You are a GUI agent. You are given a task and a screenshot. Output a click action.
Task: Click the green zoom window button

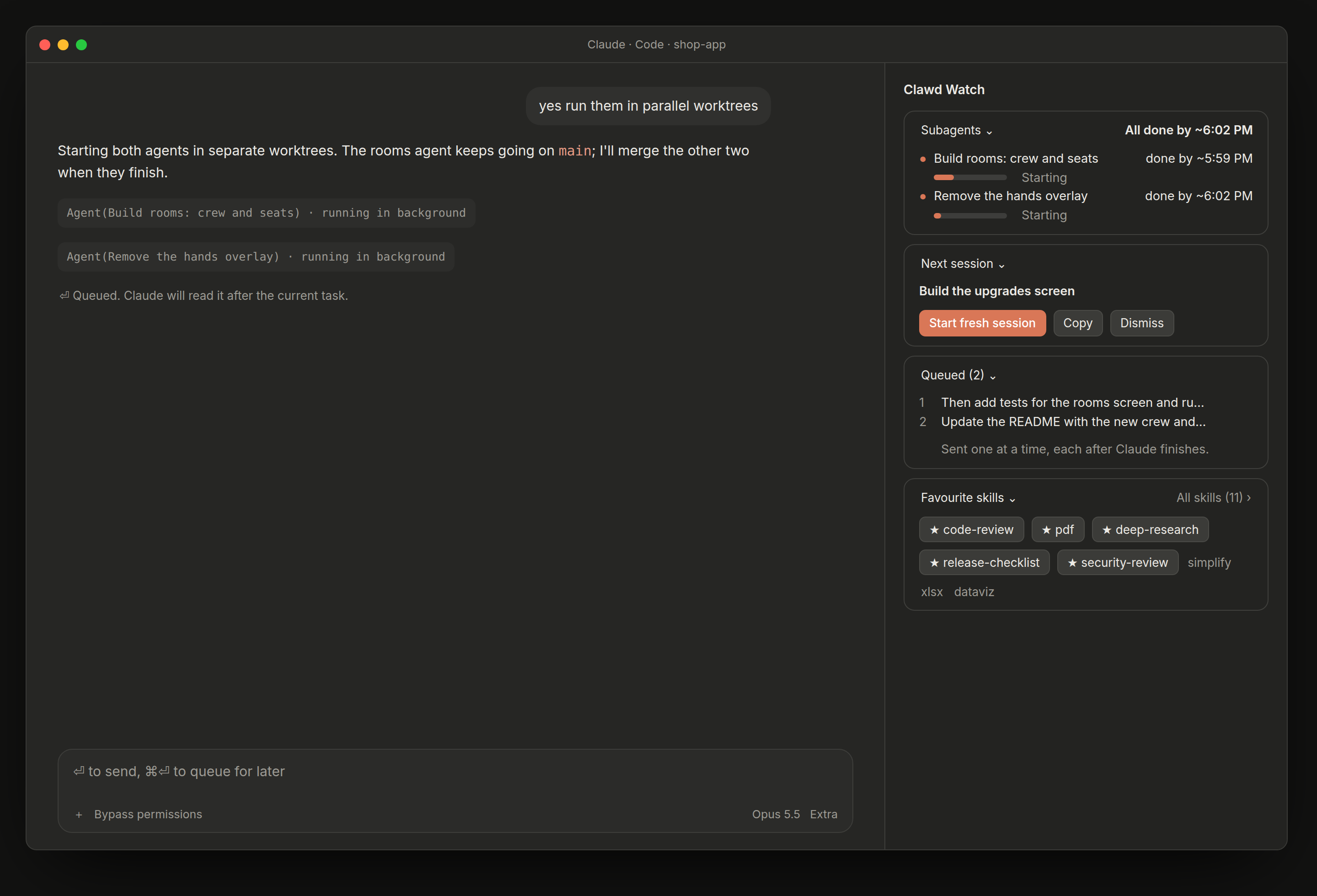point(81,45)
